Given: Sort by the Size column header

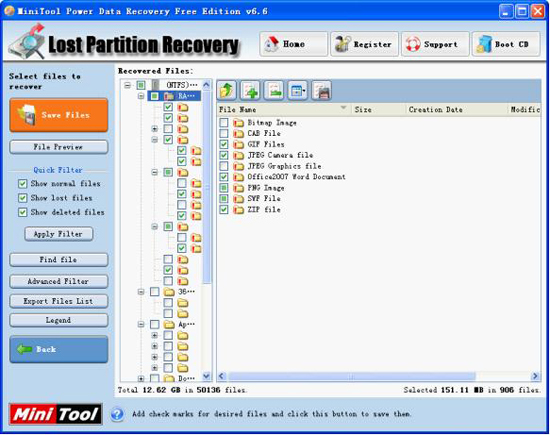Looking at the screenshot, I should click(x=378, y=110).
